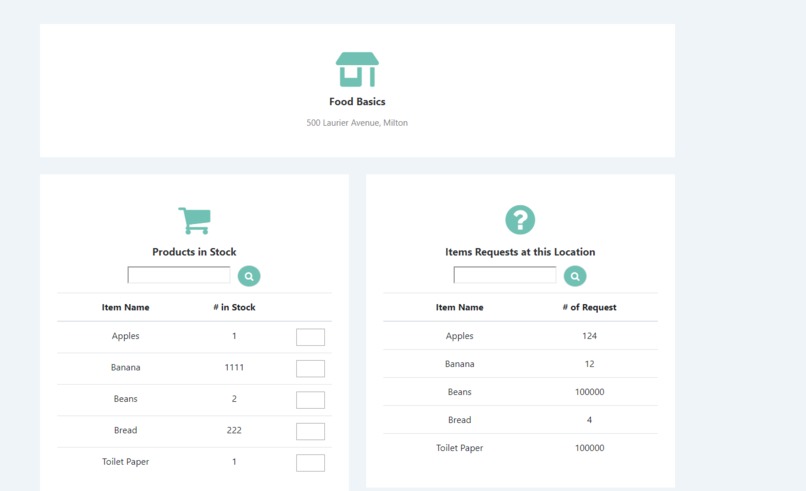
Task: Click search button under Items Requests
Action: [x=575, y=276]
